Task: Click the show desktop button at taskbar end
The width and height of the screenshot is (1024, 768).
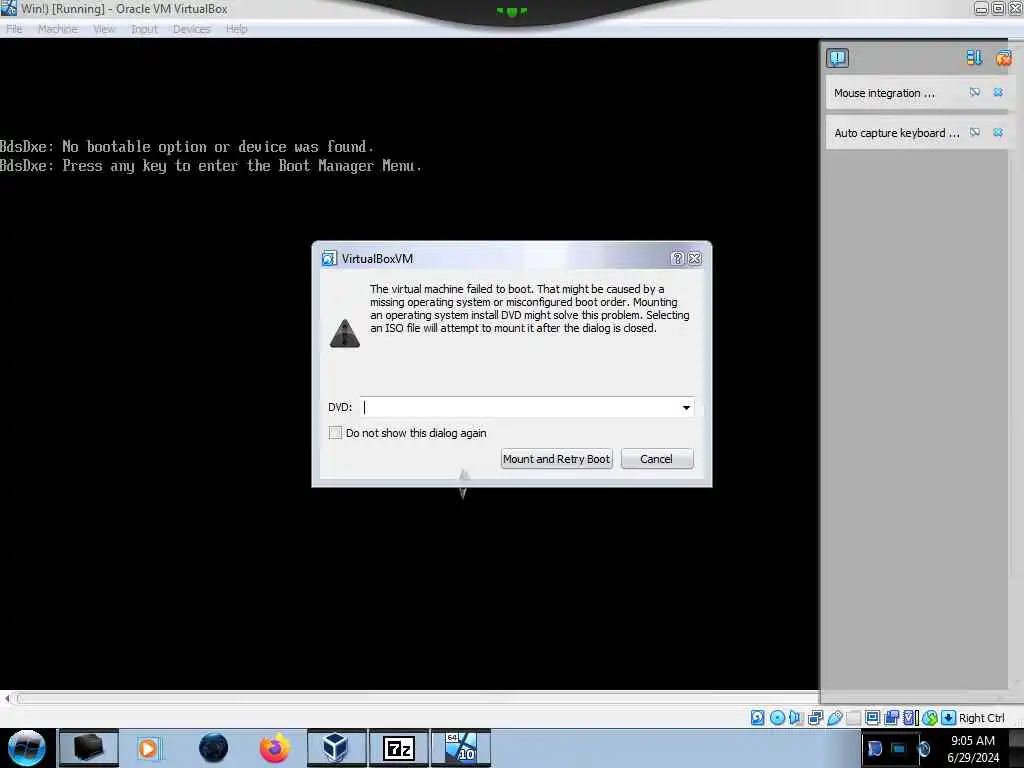Action: [x=1016, y=748]
